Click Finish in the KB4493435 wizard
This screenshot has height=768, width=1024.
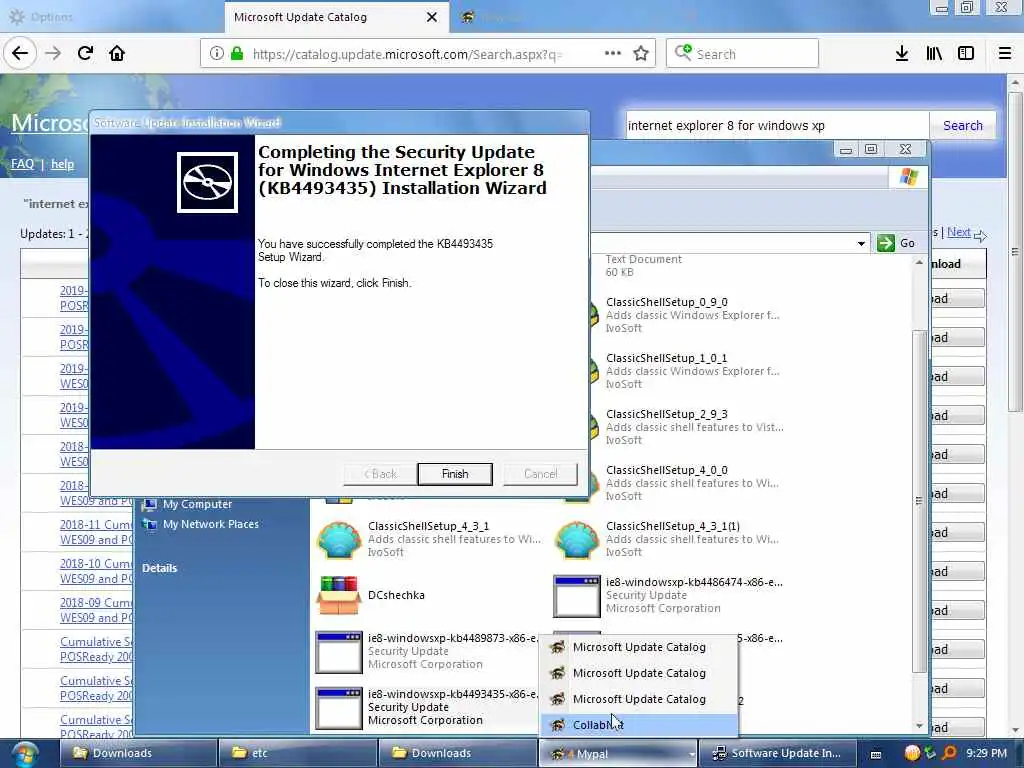pyautogui.click(x=455, y=474)
